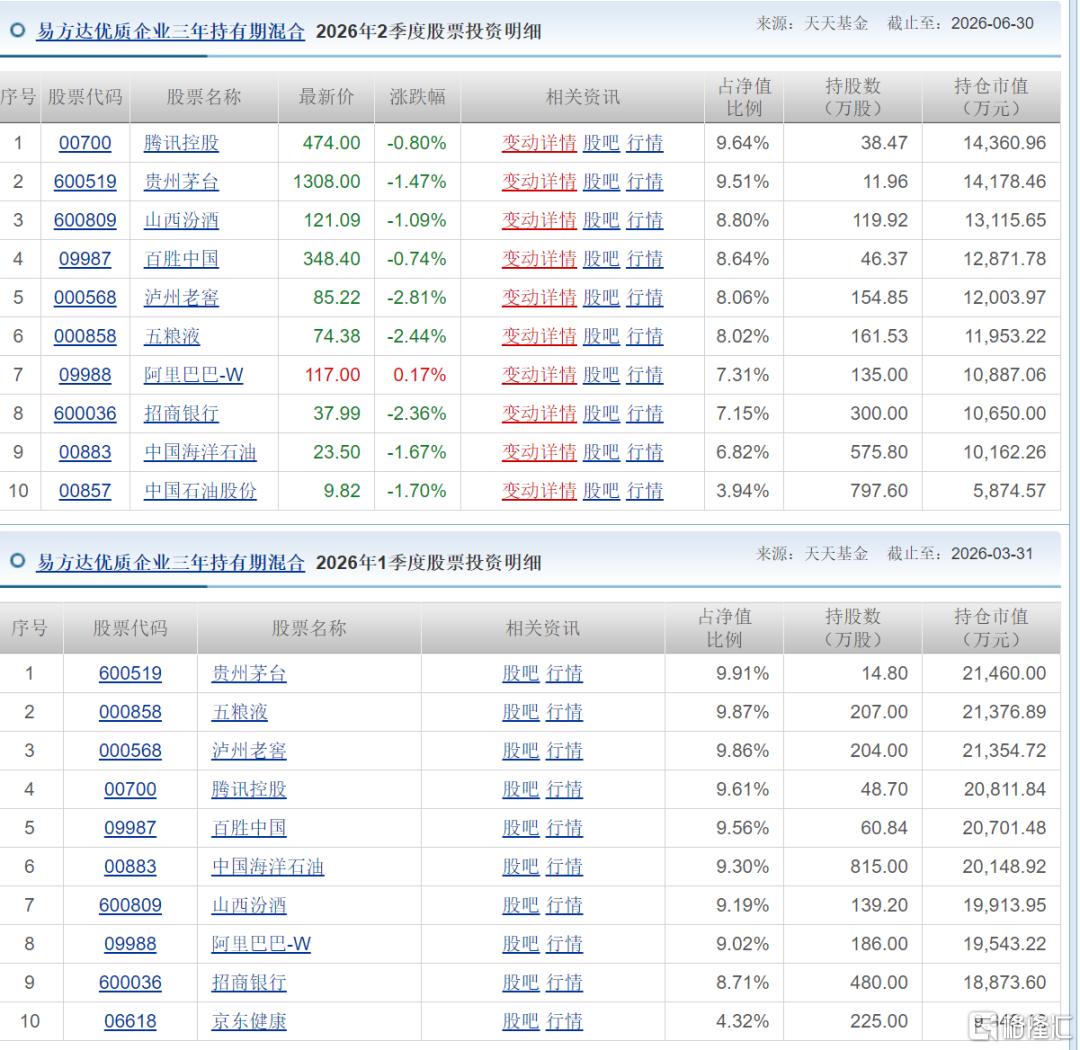
Task: Click circle bullet icon beside Q1 fund title
Action: pyautogui.click(x=18, y=560)
